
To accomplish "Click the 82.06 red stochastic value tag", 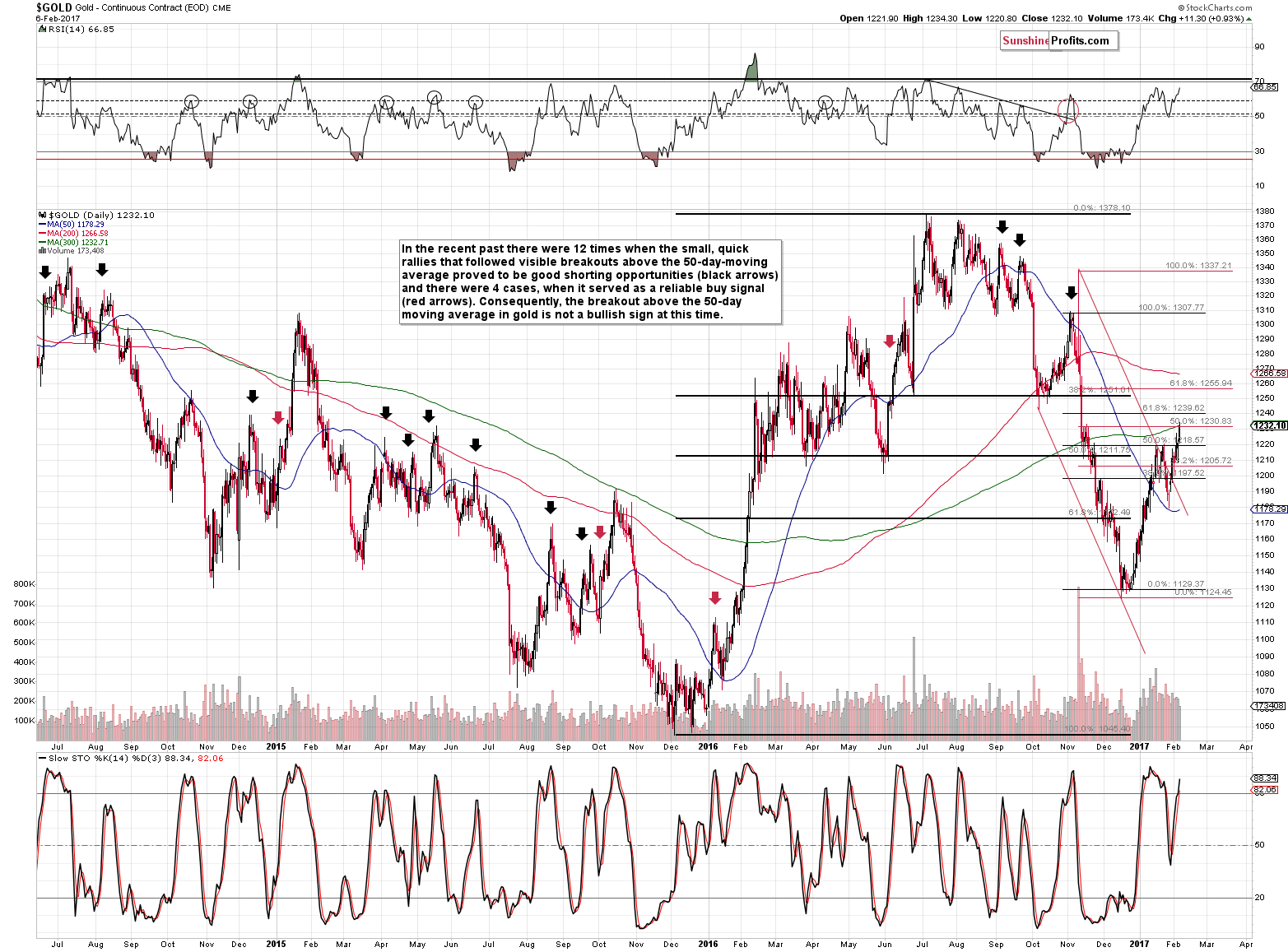I will [x=1265, y=790].
